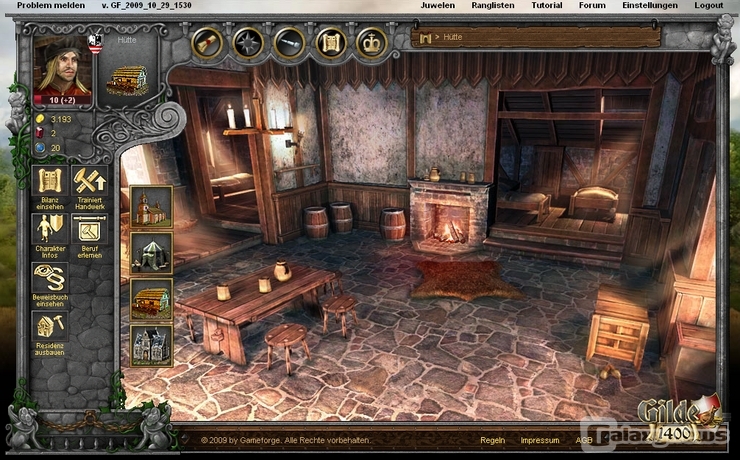Select the church building thumbnail
This screenshot has width=740, height=460.
click(152, 207)
